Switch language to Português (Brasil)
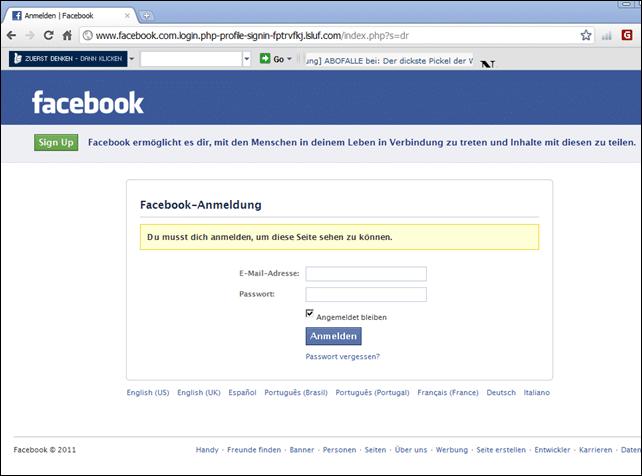This screenshot has width=642, height=476. [x=296, y=393]
